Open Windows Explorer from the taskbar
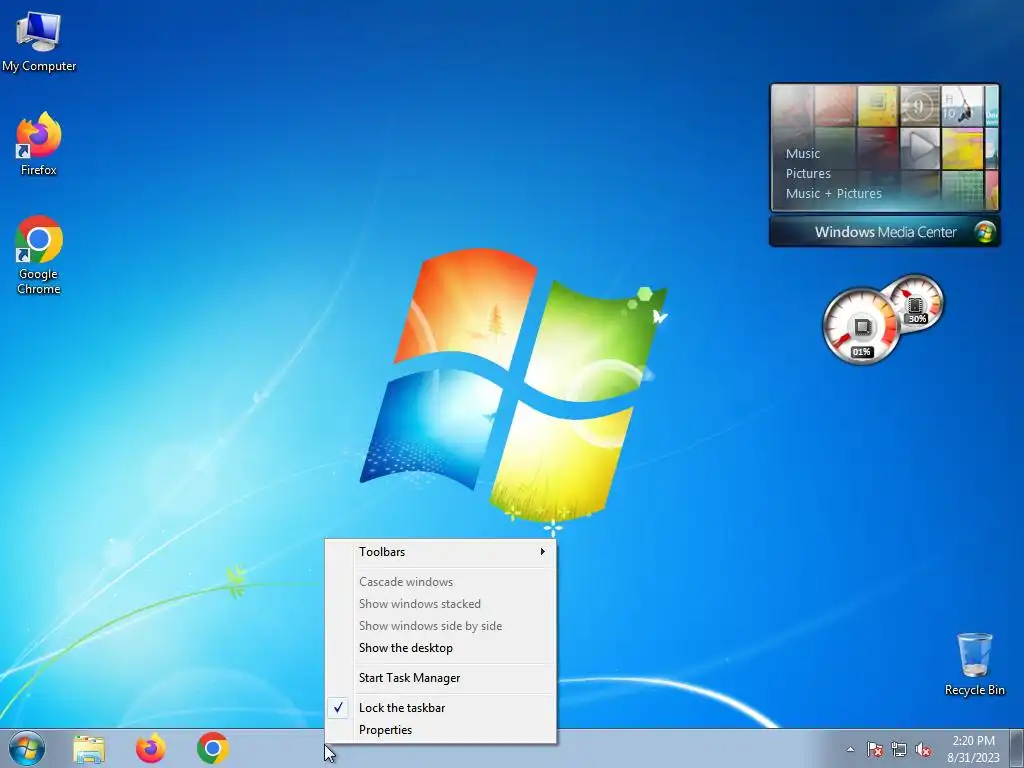Image resolution: width=1024 pixels, height=768 pixels. pyautogui.click(x=88, y=749)
